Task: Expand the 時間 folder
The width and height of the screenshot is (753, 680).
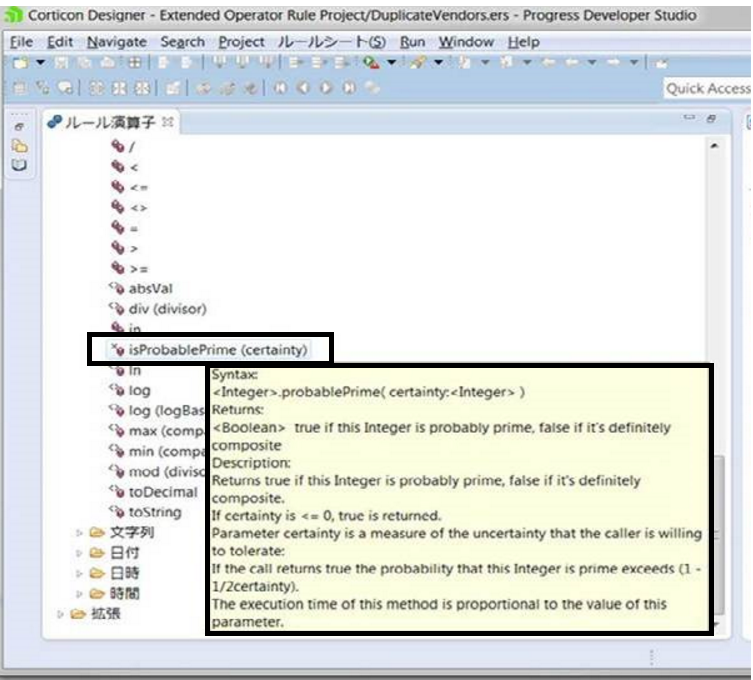Action: pyautogui.click(x=79, y=594)
